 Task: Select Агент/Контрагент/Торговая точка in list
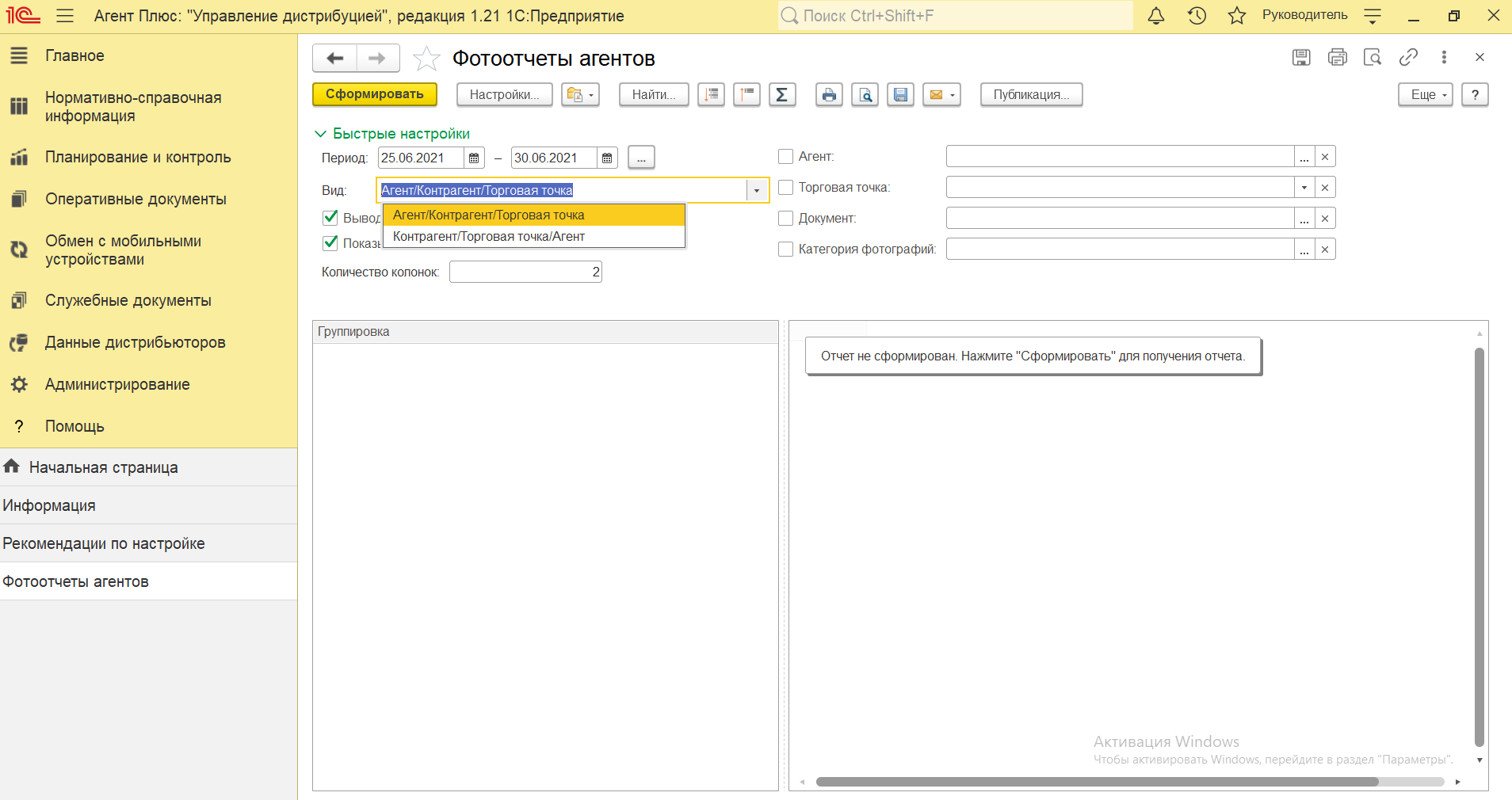[534, 215]
